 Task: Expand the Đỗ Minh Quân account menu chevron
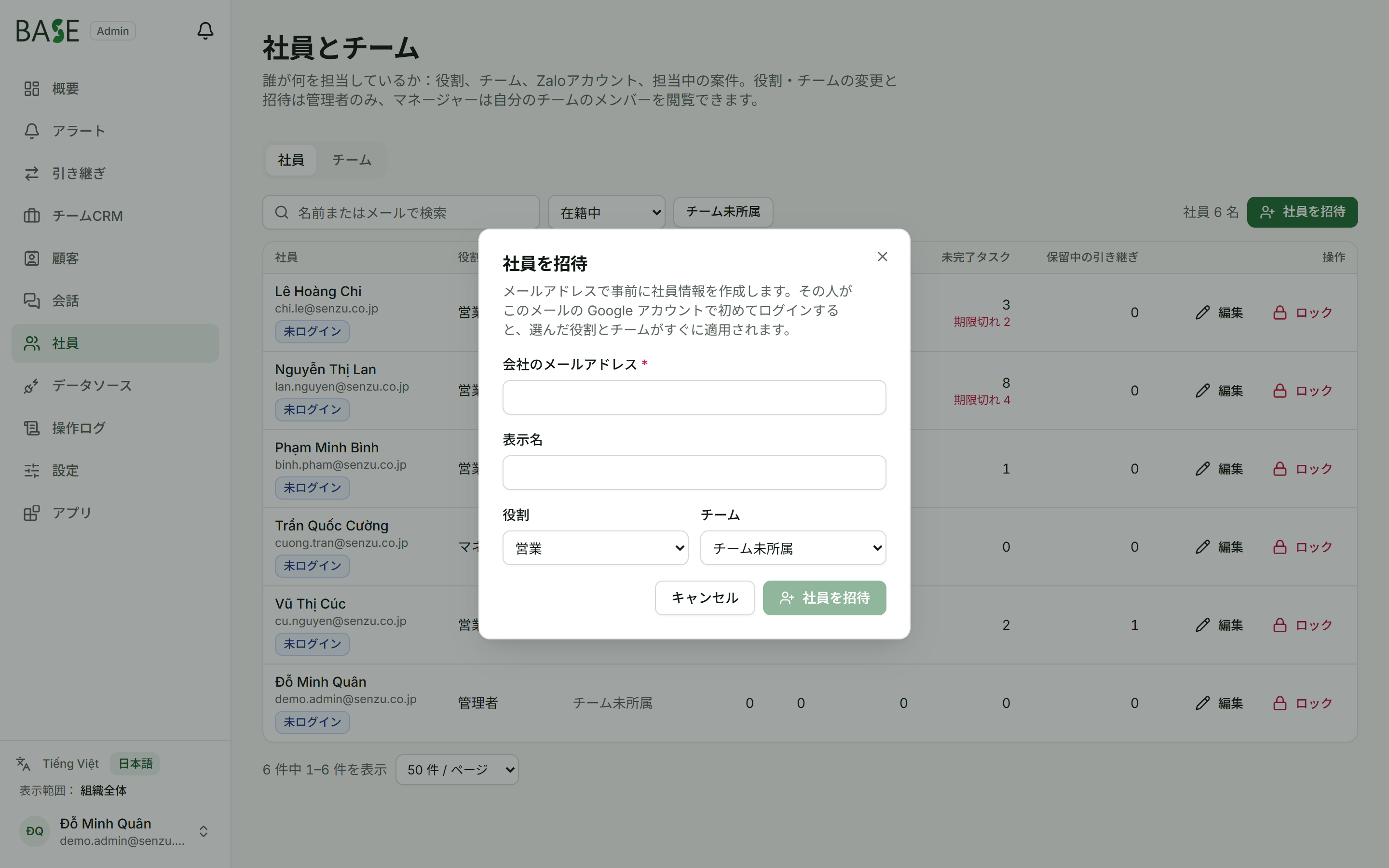[x=203, y=831]
